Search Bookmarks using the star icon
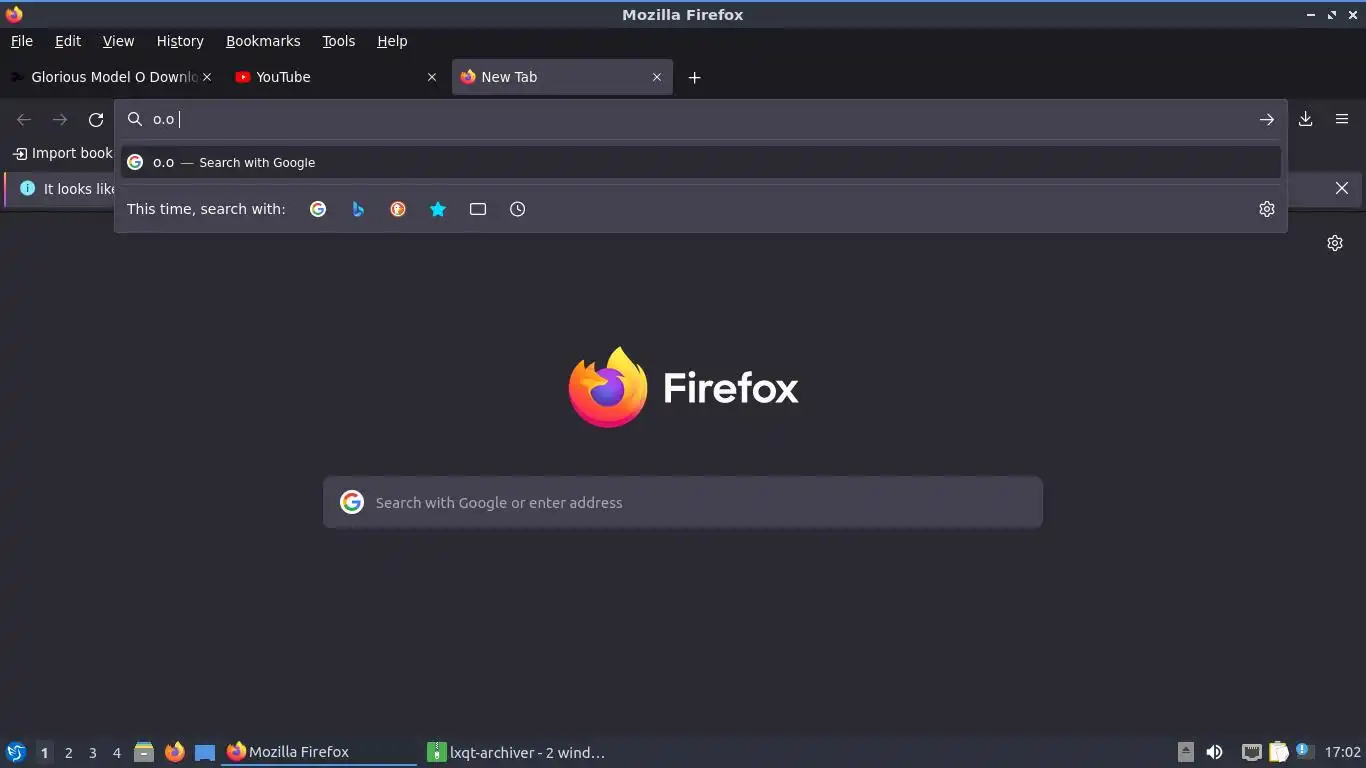Viewport: 1366px width, 768px height. [x=438, y=209]
